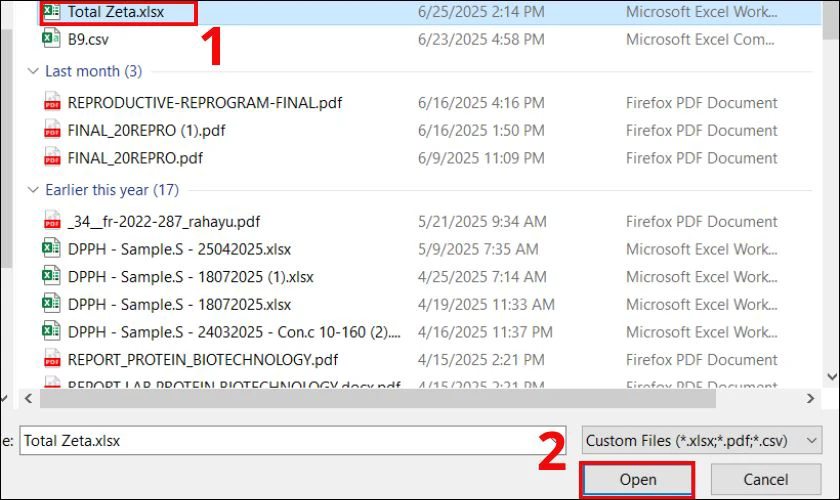Collapse the Earlier this year (17) group
This screenshot has height=500, width=840.
click(x=33, y=190)
